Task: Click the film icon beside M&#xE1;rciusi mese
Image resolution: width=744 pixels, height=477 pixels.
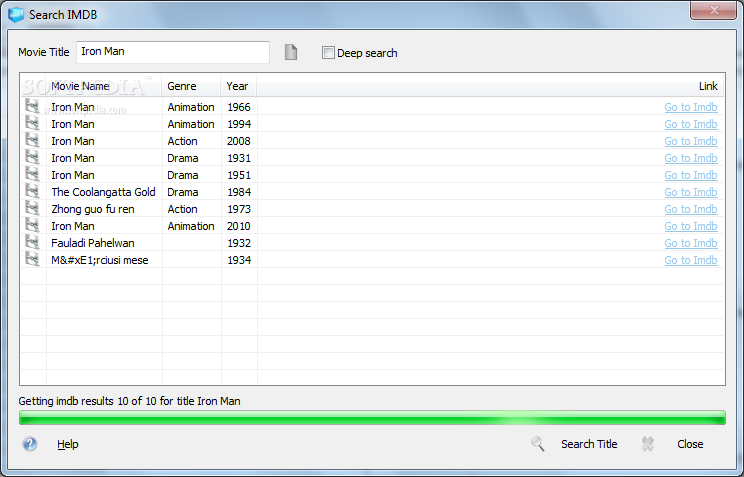Action: tap(32, 260)
